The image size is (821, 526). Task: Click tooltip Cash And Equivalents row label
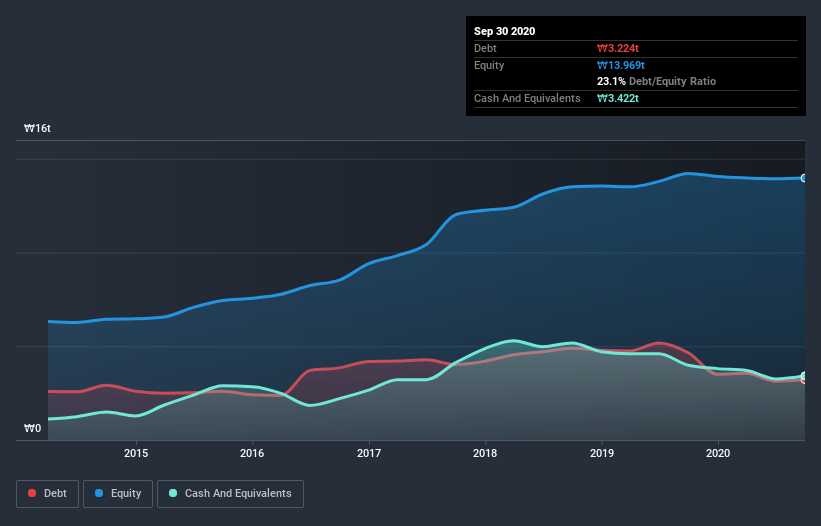[x=527, y=98]
